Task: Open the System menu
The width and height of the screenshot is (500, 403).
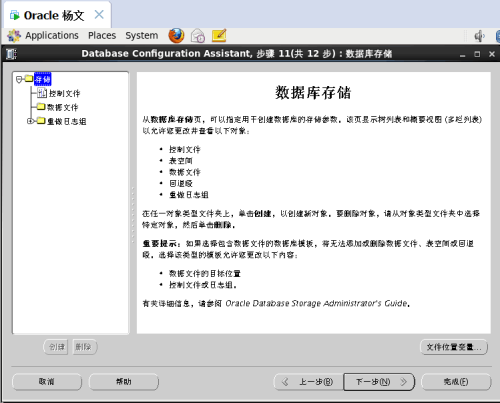Action: click(x=142, y=35)
